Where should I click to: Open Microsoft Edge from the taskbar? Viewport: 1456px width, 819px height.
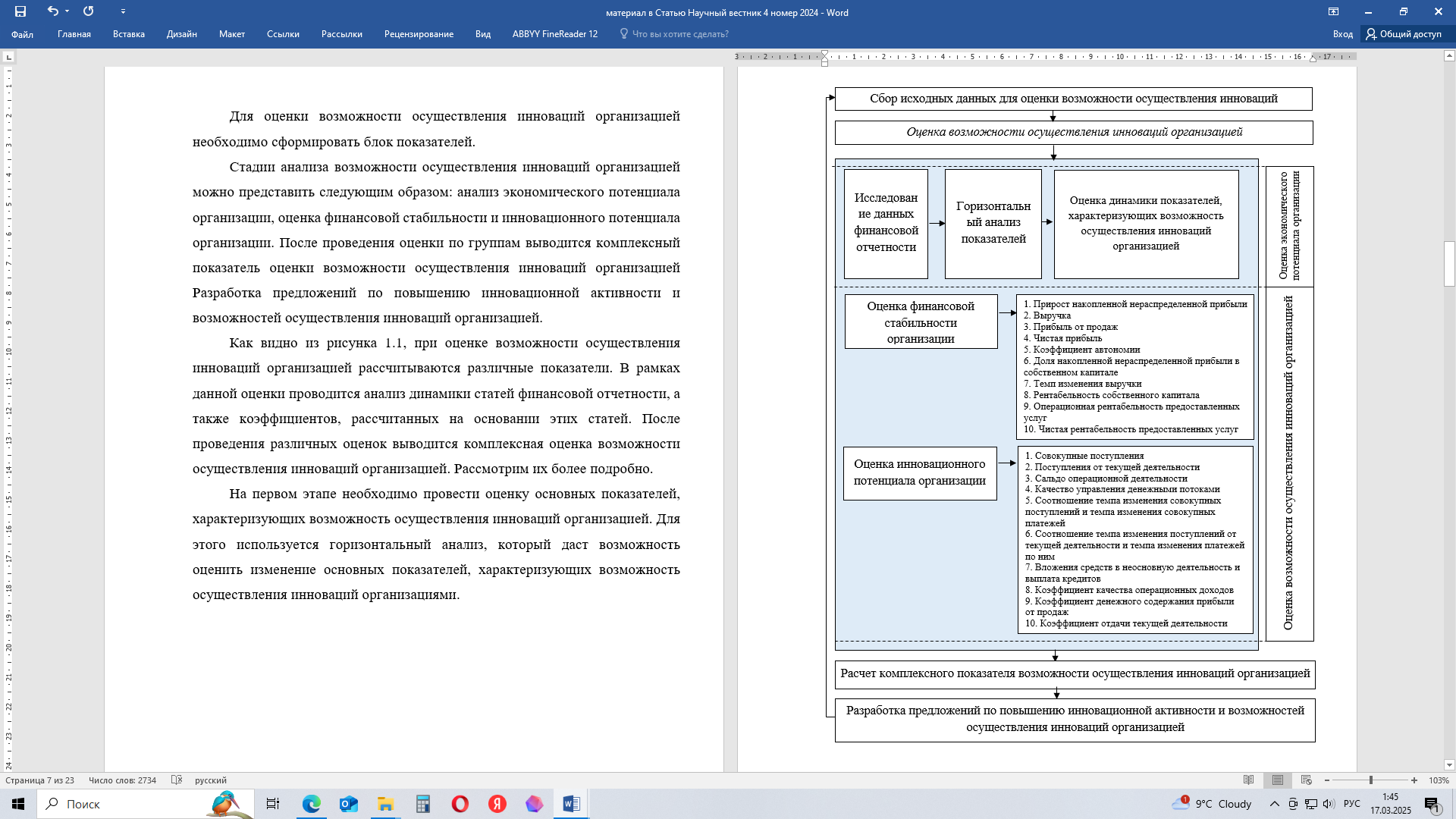tap(312, 804)
